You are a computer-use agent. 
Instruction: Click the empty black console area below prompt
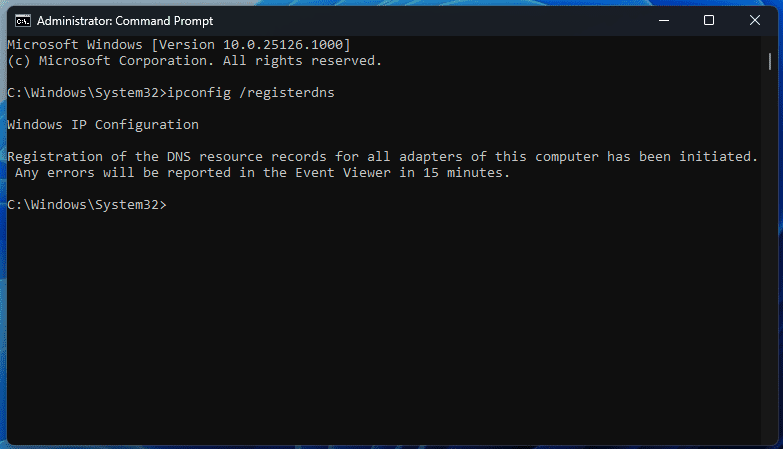point(385,325)
